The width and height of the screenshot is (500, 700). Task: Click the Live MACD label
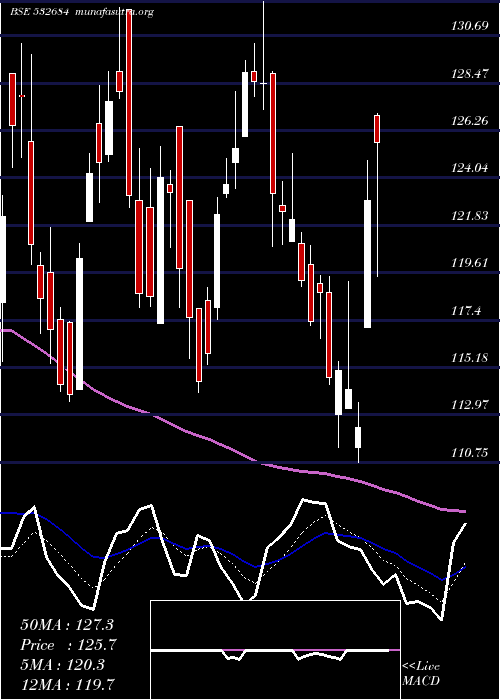click(421, 674)
